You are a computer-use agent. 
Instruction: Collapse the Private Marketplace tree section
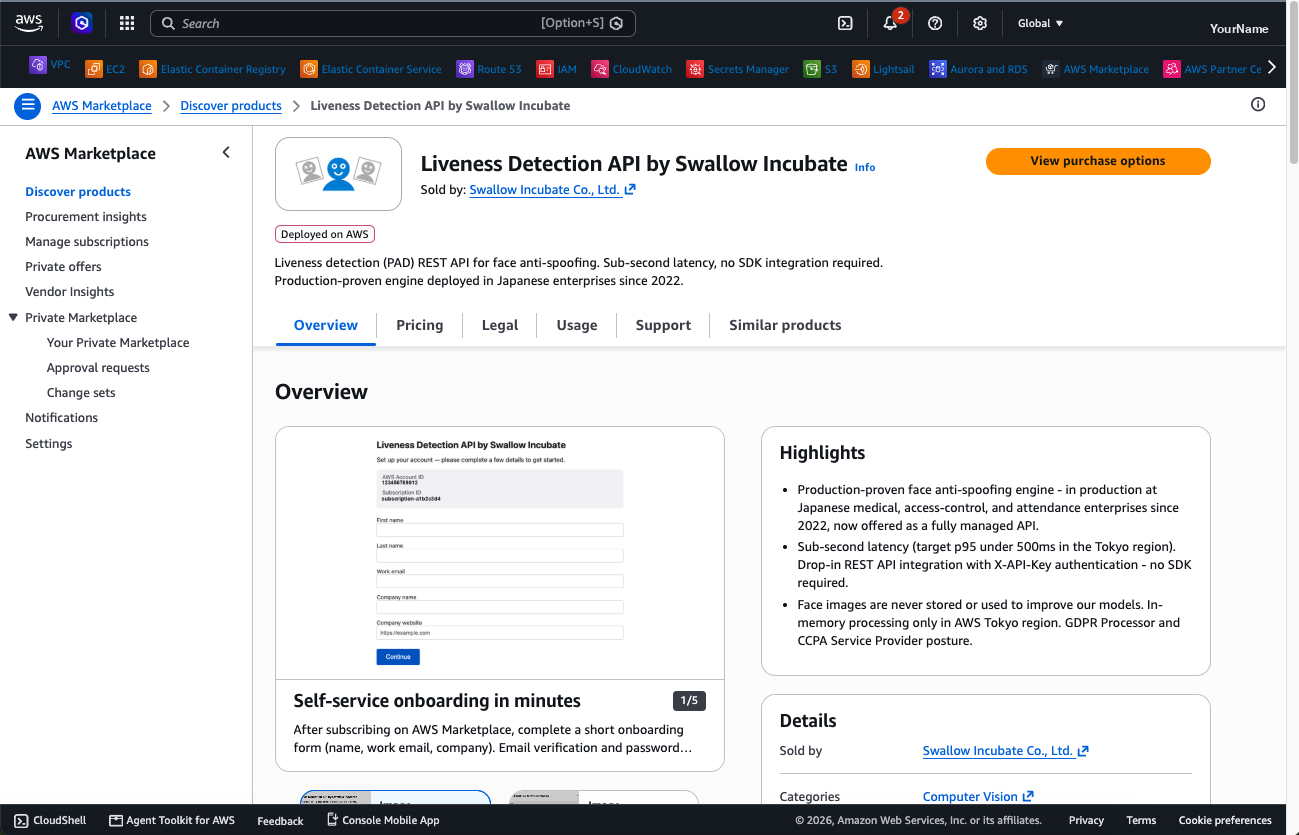[14, 317]
